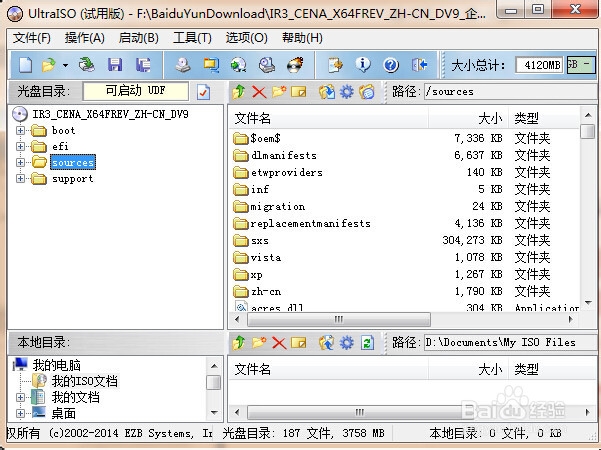Sort disc files by 文件名 column header
The image size is (601, 450).
(328, 118)
